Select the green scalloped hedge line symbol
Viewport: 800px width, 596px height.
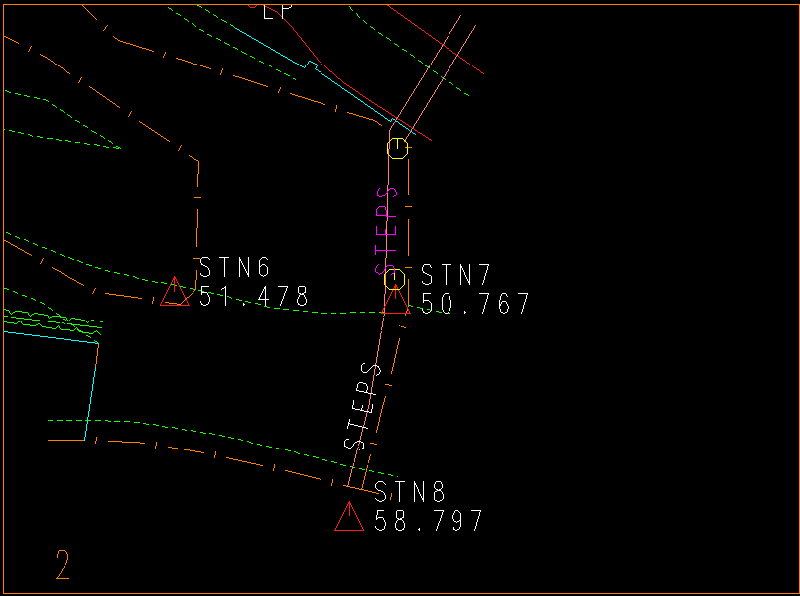point(50,322)
